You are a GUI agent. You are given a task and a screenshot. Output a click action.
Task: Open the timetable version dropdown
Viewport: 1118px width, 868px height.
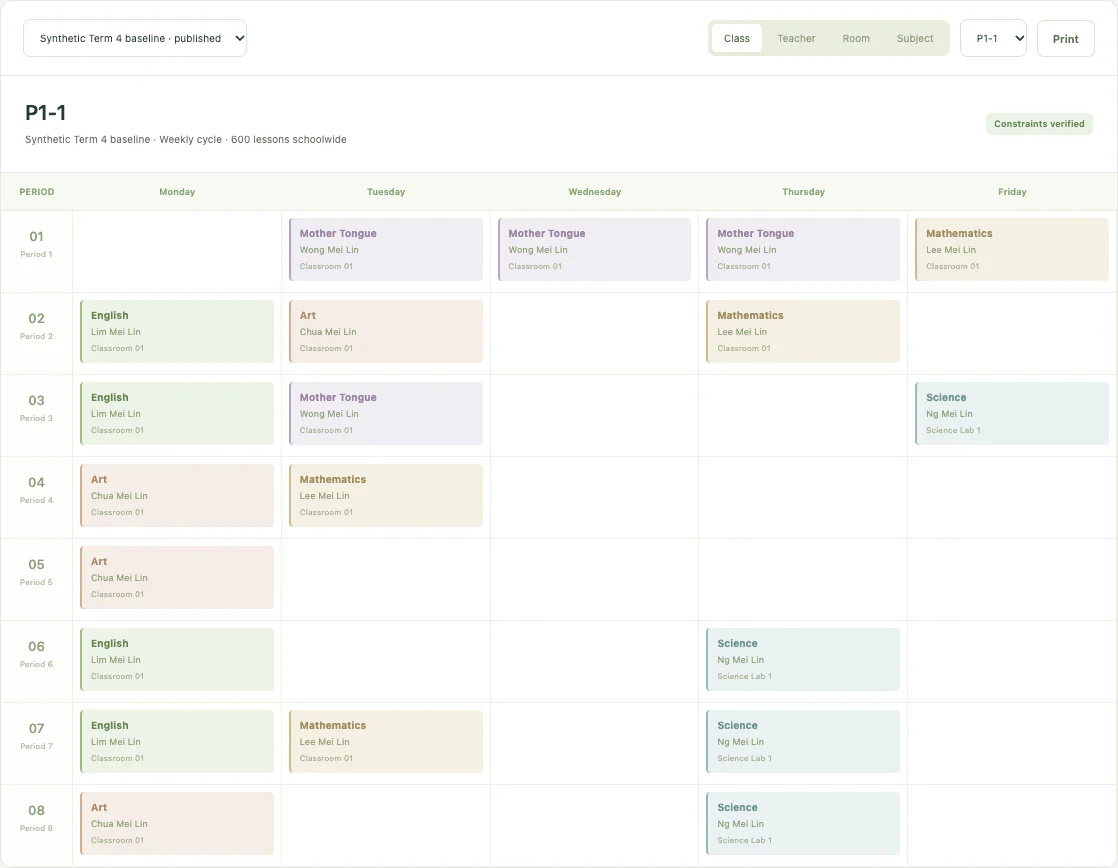135,39
